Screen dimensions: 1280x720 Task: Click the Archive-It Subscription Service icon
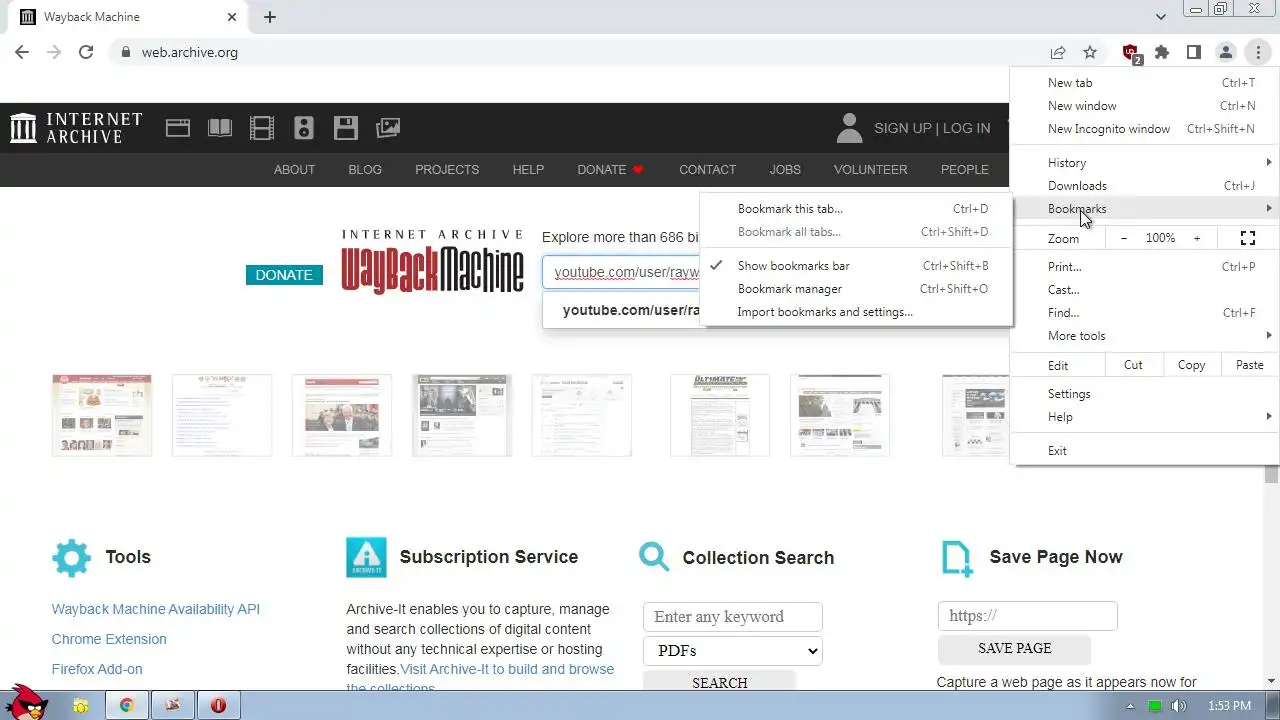366,557
